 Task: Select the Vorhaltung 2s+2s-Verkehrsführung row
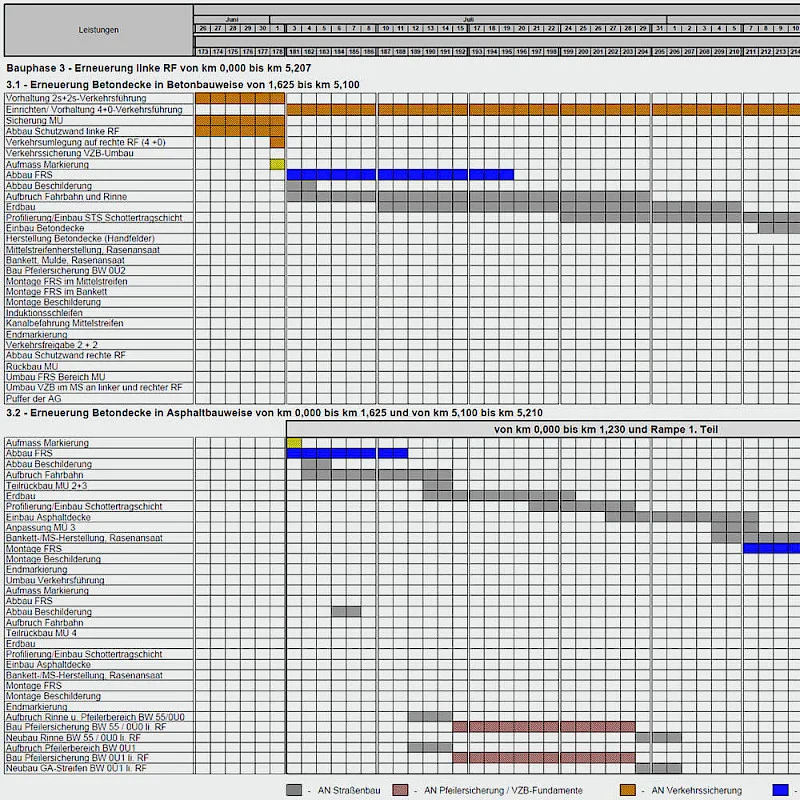[x=99, y=98]
